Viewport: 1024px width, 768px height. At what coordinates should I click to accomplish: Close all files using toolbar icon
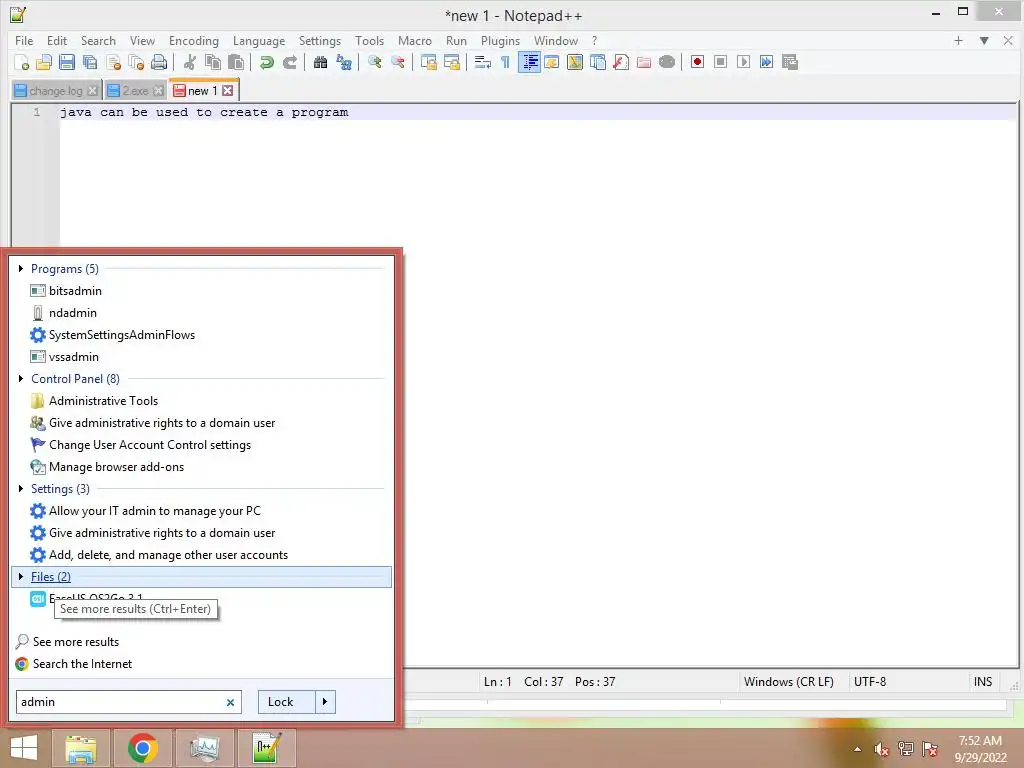pos(136,62)
